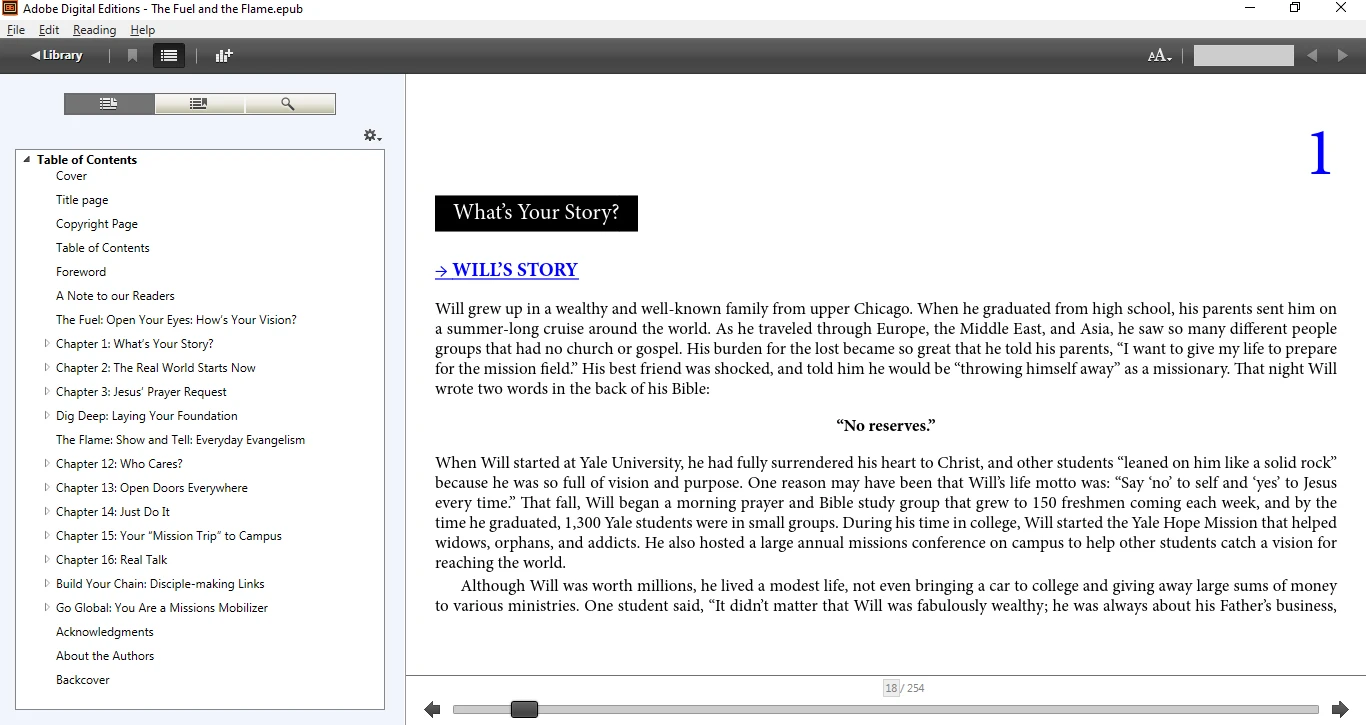Click Adobe Digital Editions app icon in title bar
This screenshot has width=1366, height=725.
pos(9,8)
